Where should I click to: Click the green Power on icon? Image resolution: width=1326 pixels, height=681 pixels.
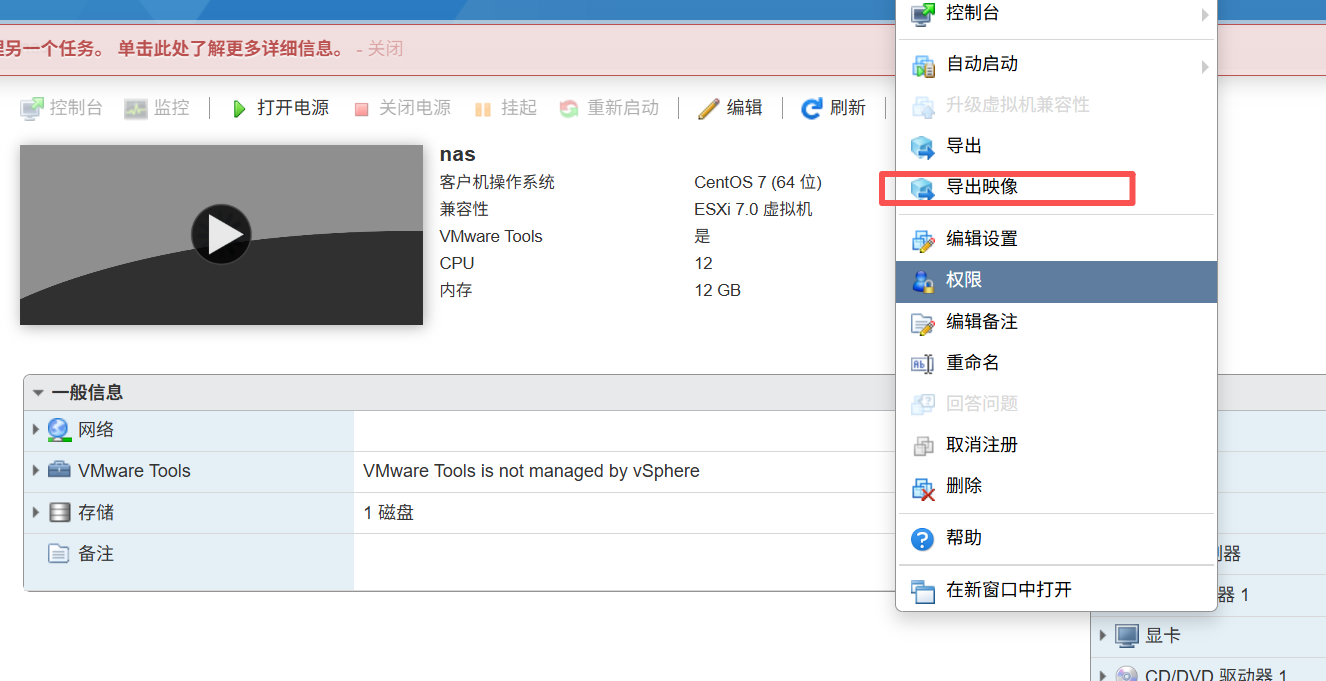coord(239,109)
